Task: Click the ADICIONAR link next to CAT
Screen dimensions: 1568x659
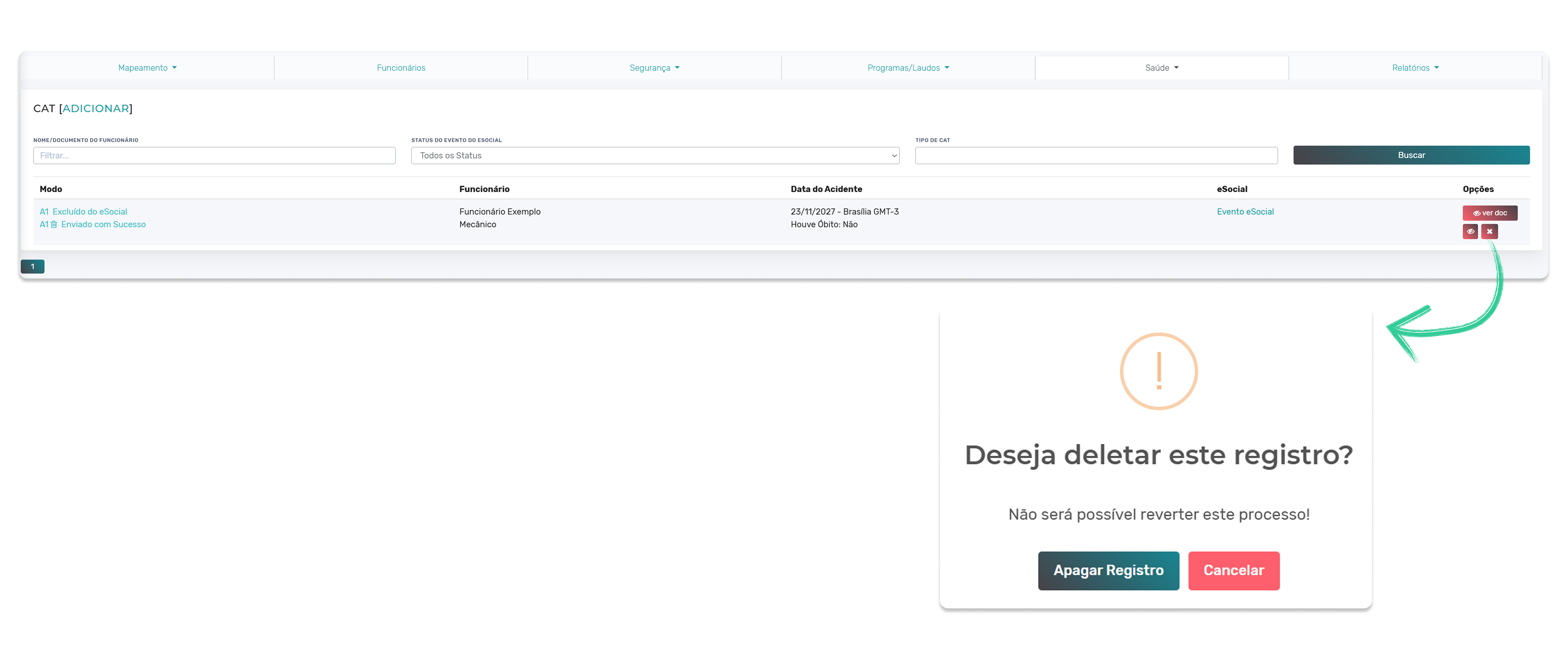Action: [96, 108]
